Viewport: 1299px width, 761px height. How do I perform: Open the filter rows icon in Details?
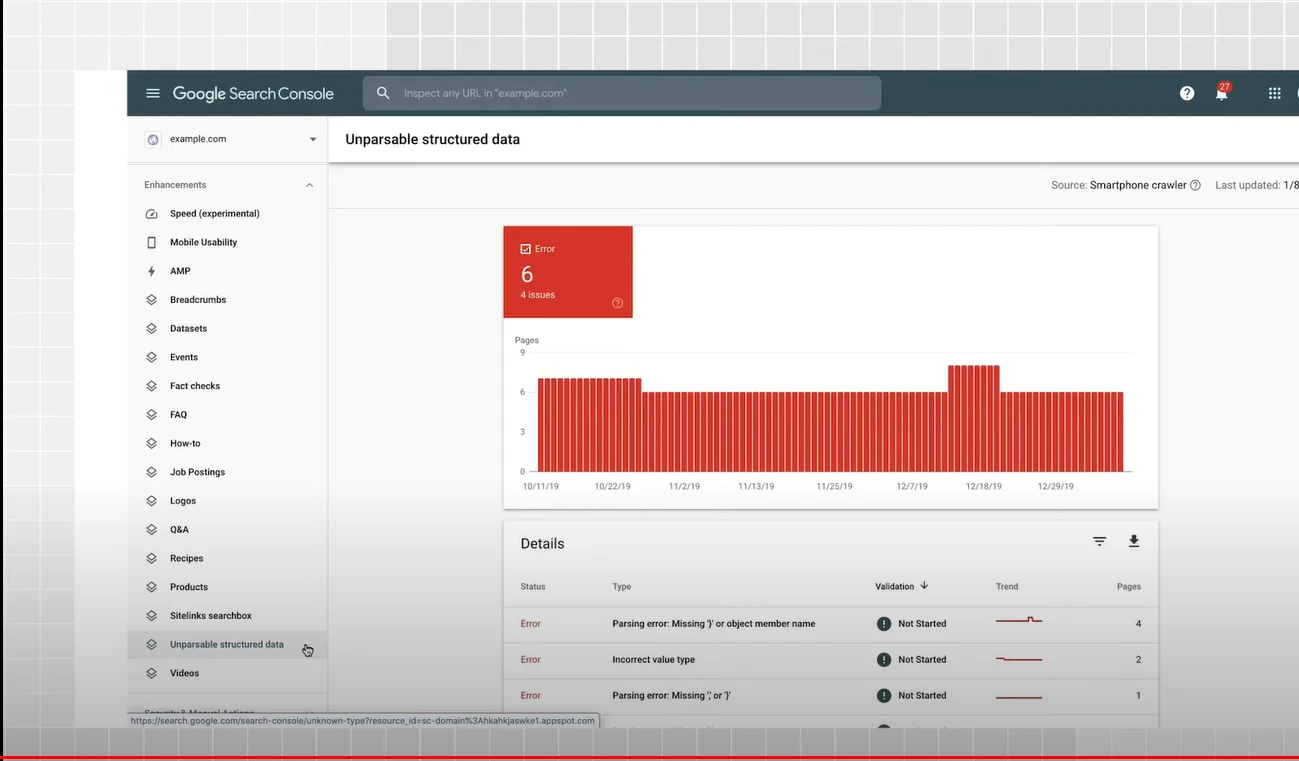pos(1099,541)
